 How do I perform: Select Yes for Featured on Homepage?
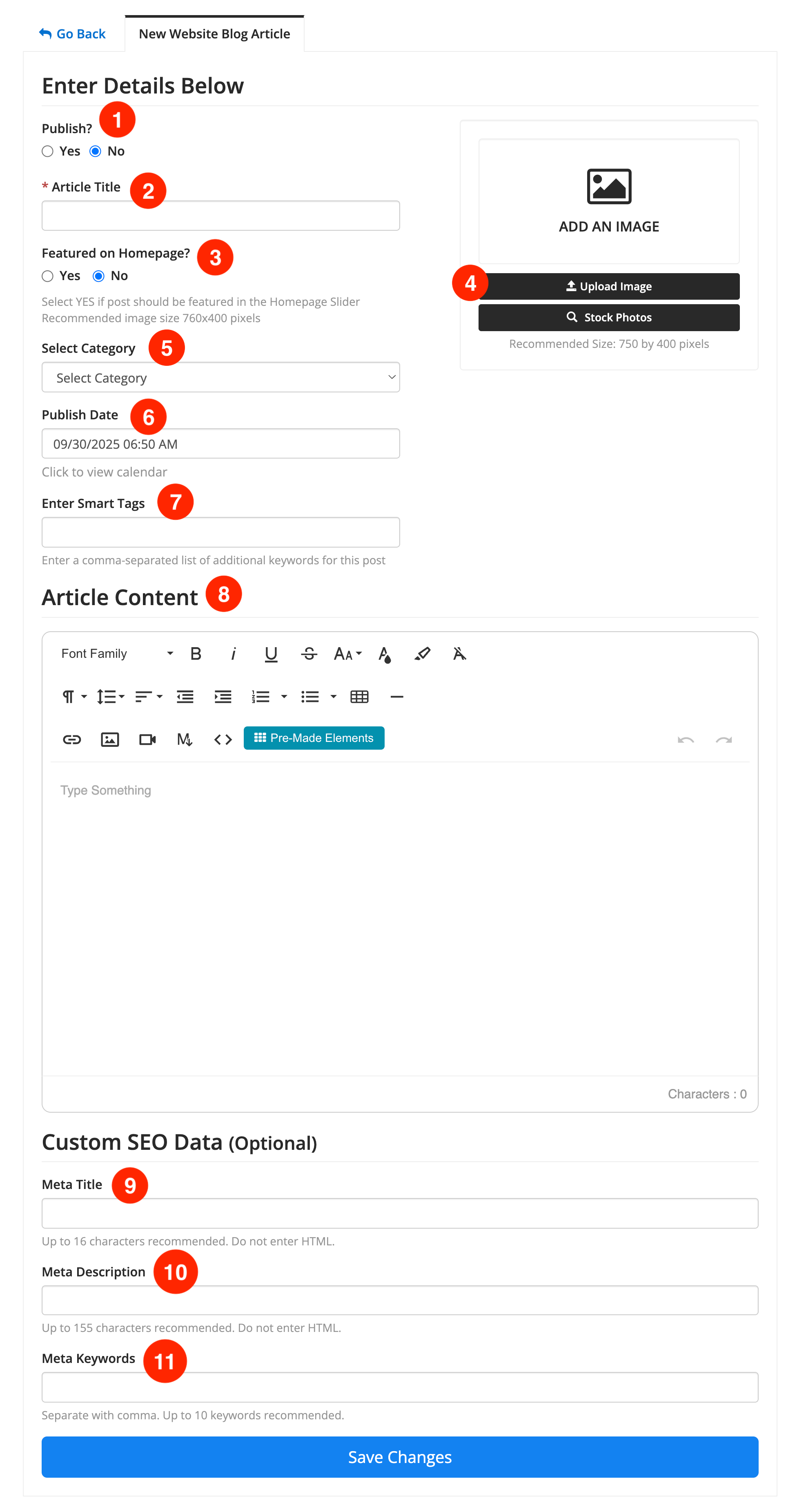point(47,276)
